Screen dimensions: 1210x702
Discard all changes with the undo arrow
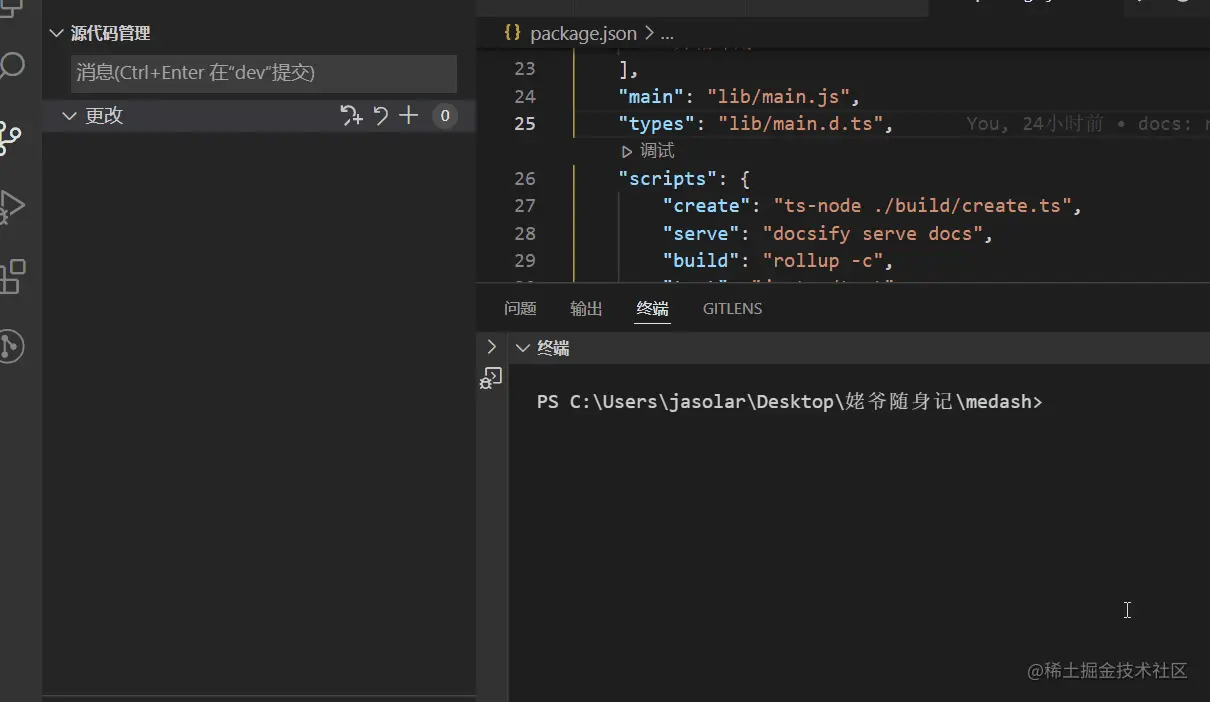coord(381,116)
